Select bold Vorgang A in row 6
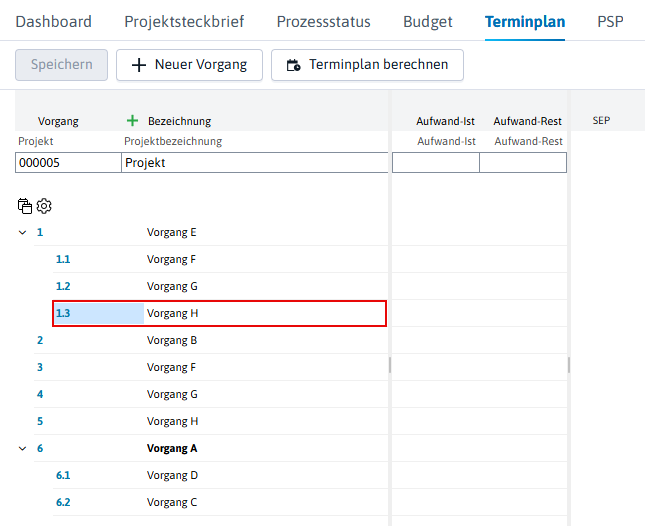 (x=172, y=449)
